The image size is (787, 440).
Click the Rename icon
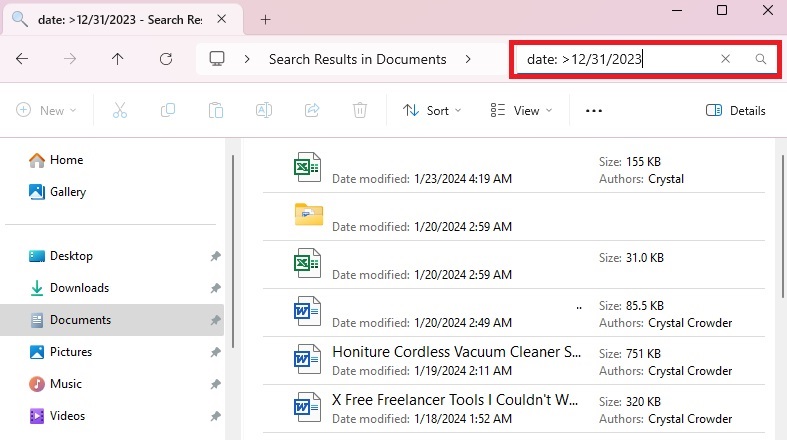264,110
